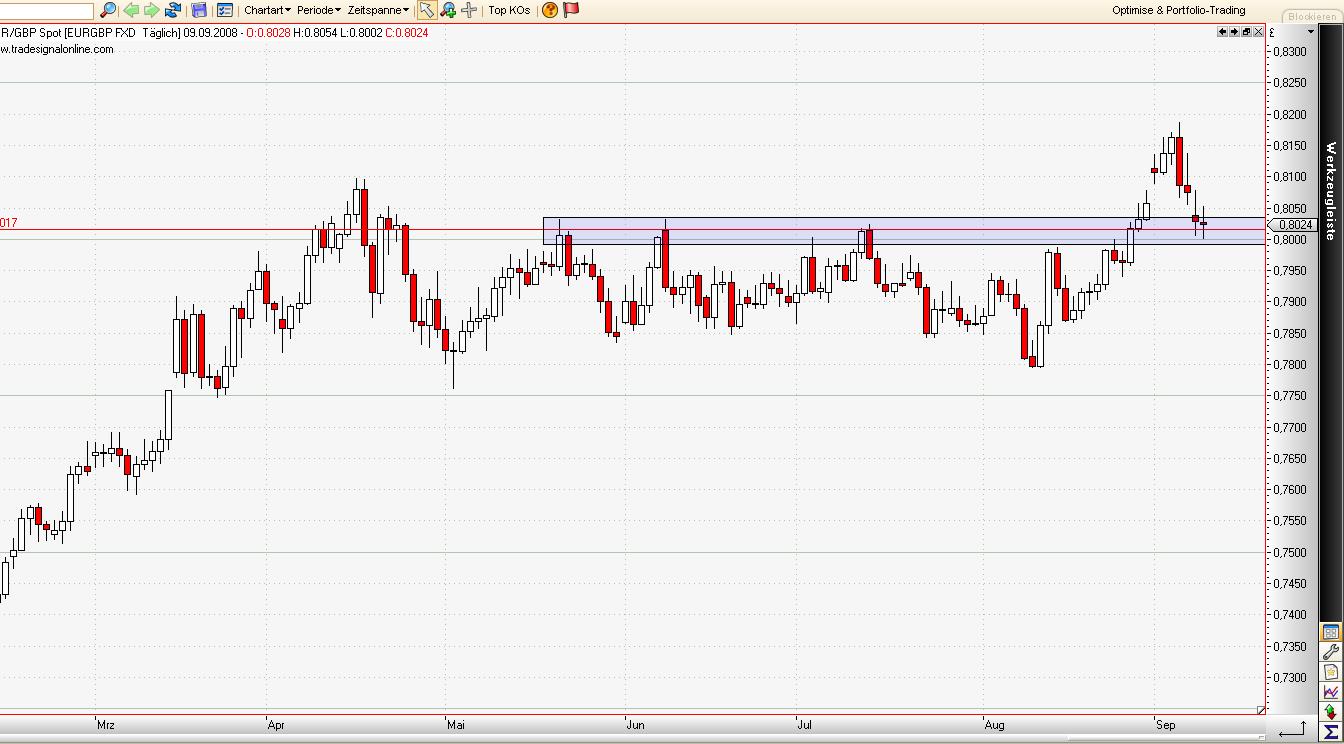The height and width of the screenshot is (744, 1344).
Task: Open the Sigma icon in the sidebar
Action: tap(1330, 731)
